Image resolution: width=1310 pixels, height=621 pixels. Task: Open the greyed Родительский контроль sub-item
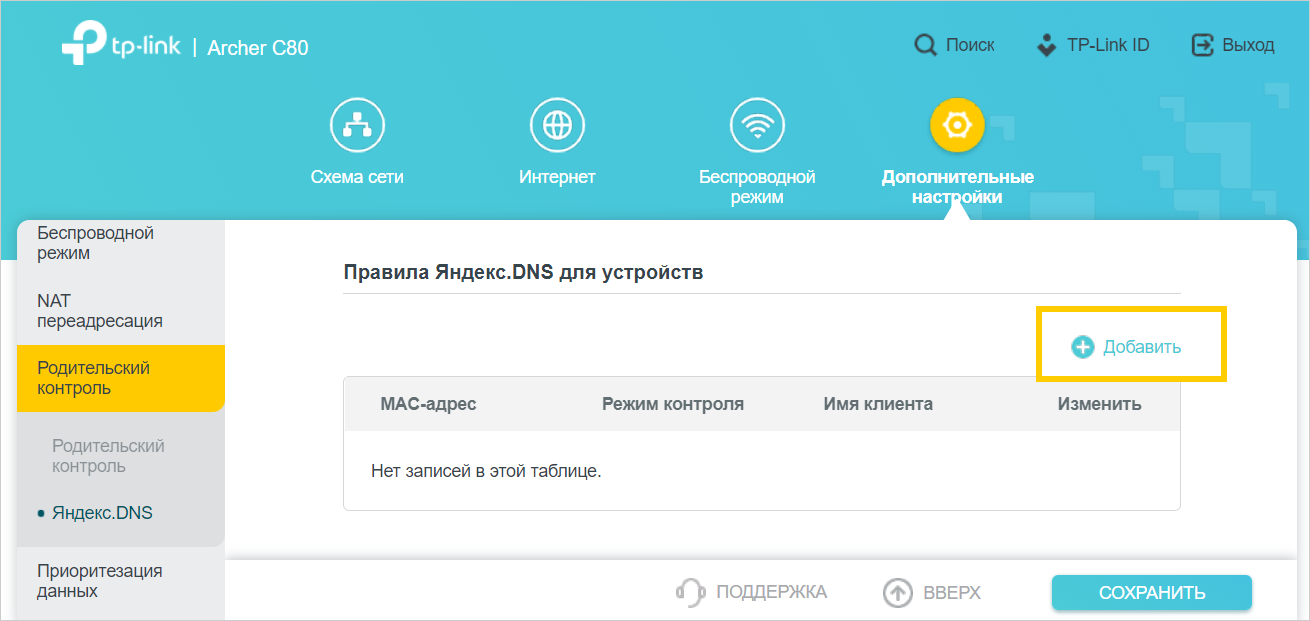point(108,456)
